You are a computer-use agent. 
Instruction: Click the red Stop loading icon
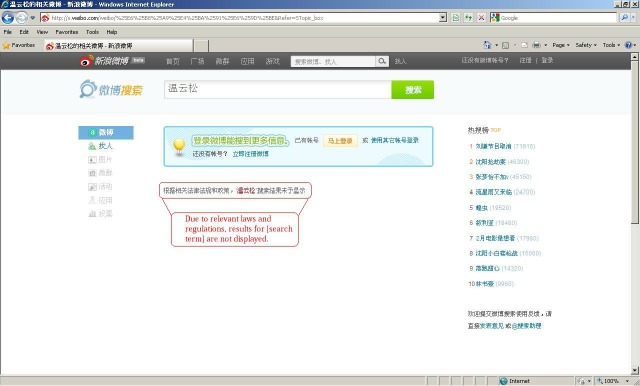pos(482,18)
